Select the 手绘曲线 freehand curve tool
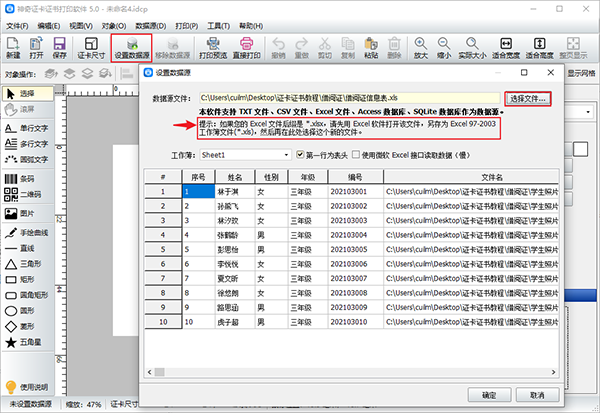Viewport: 600px width, 413px height. point(28,233)
